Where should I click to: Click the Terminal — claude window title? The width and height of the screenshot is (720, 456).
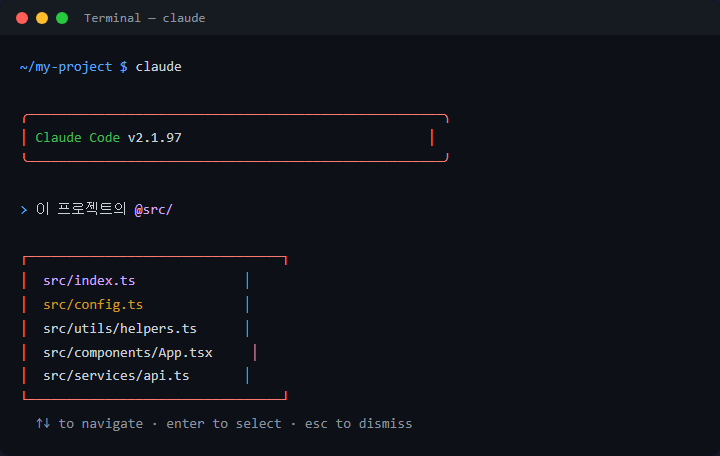(145, 18)
